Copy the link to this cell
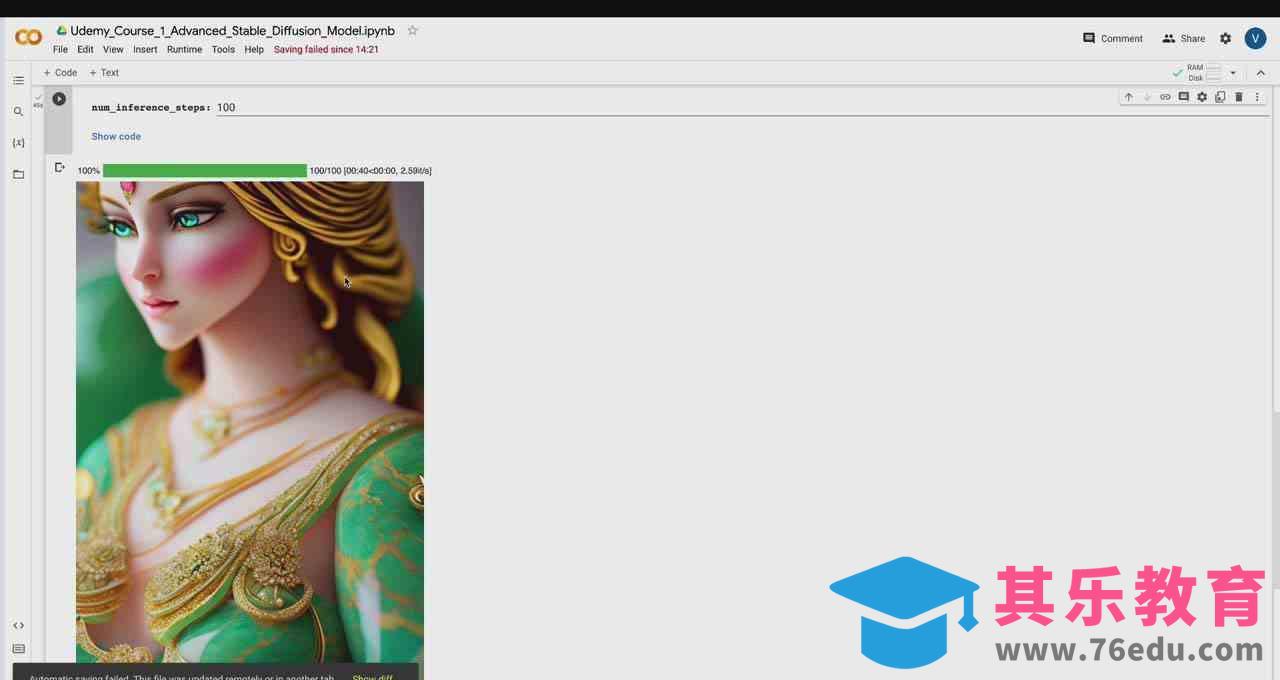 (1165, 97)
